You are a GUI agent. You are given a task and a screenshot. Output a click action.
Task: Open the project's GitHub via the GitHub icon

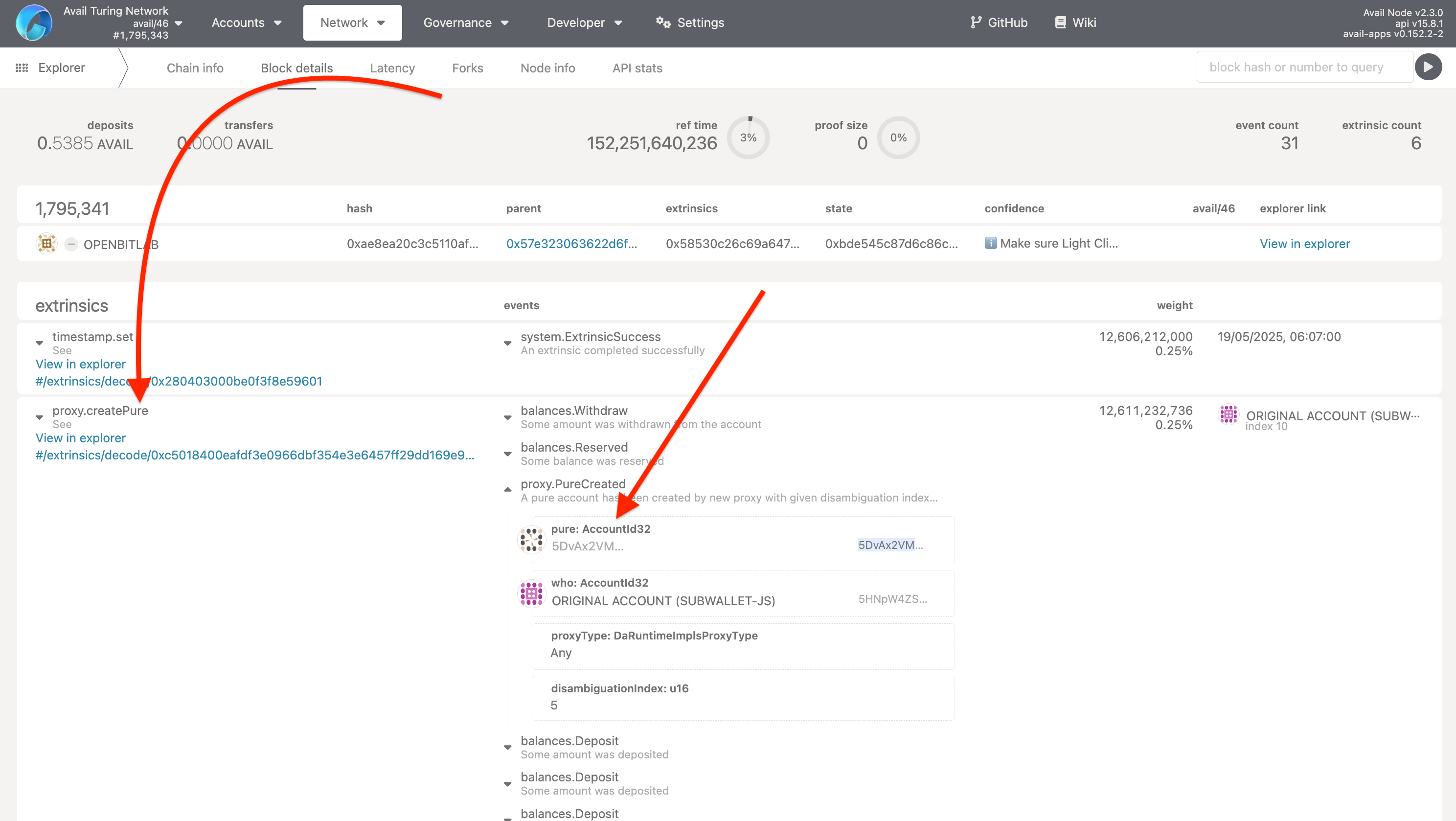coord(976,22)
